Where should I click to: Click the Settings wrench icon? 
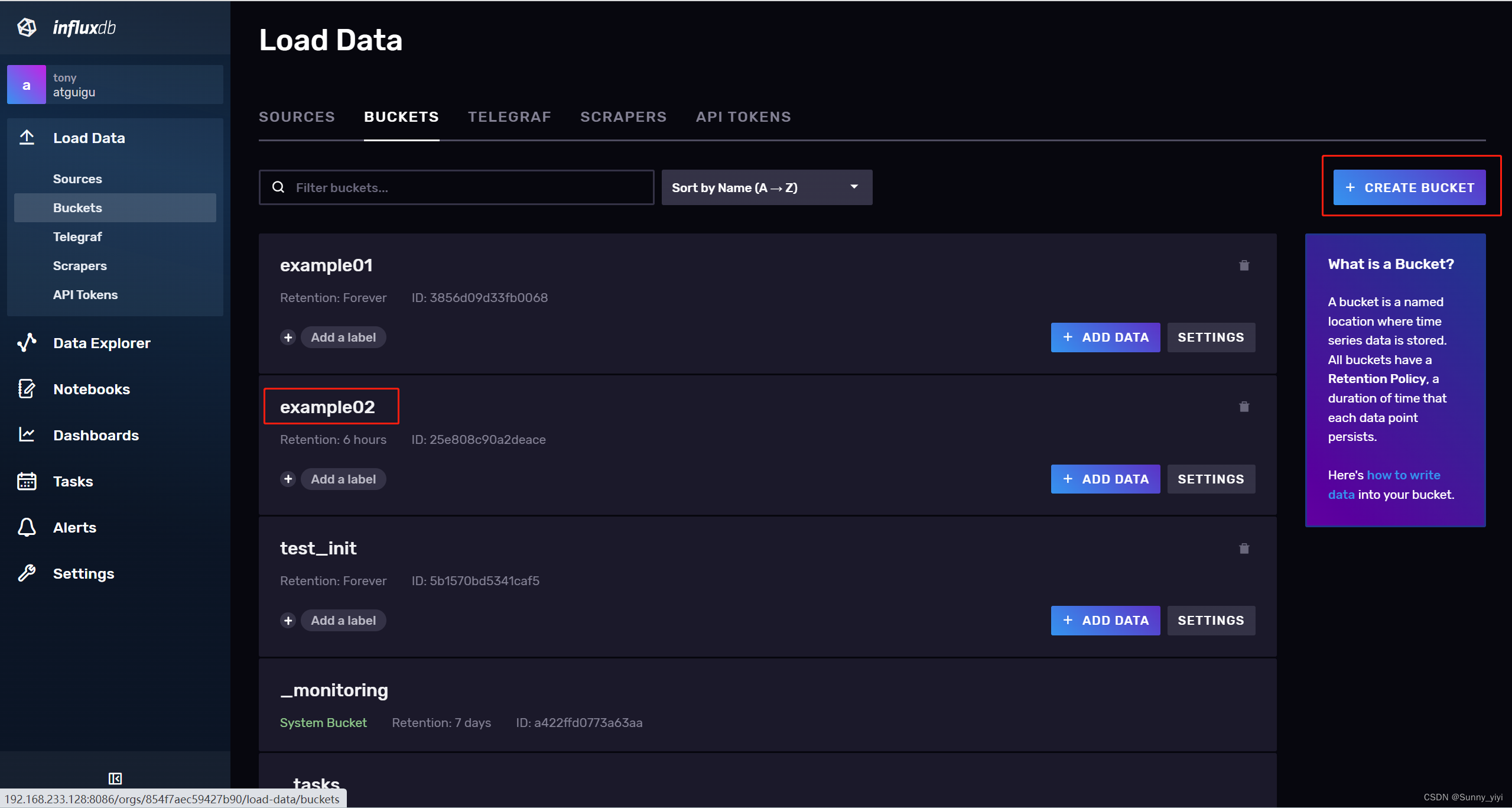click(x=27, y=573)
